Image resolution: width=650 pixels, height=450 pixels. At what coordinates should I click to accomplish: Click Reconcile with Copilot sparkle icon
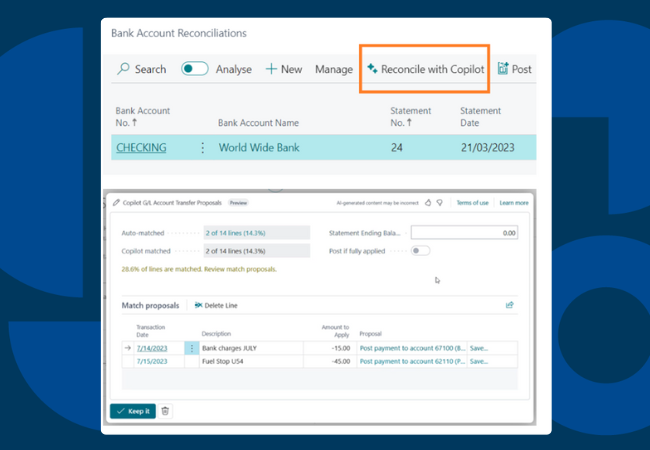click(372, 69)
